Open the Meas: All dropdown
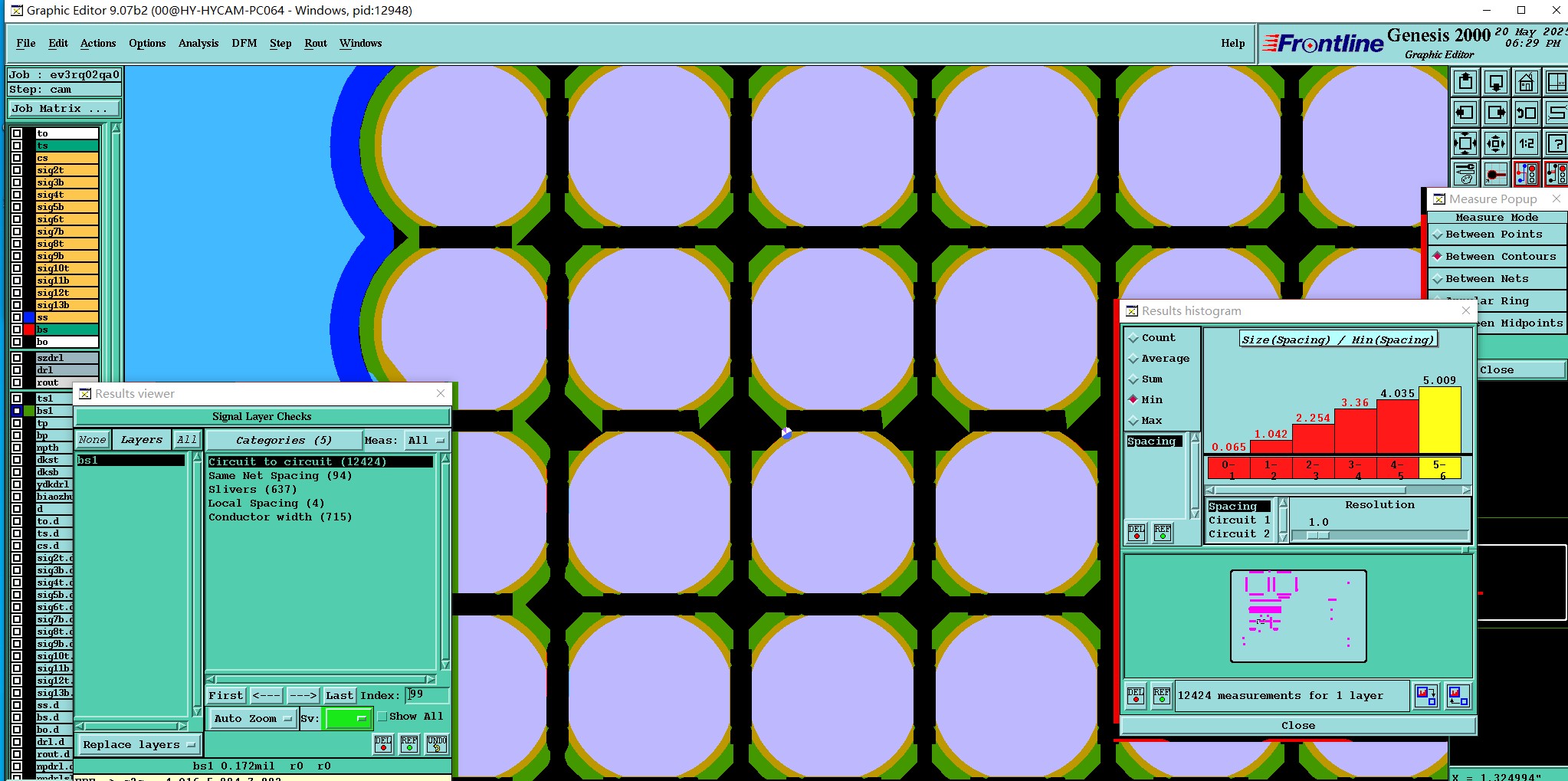Viewport: 1568px width, 781px height. point(428,441)
